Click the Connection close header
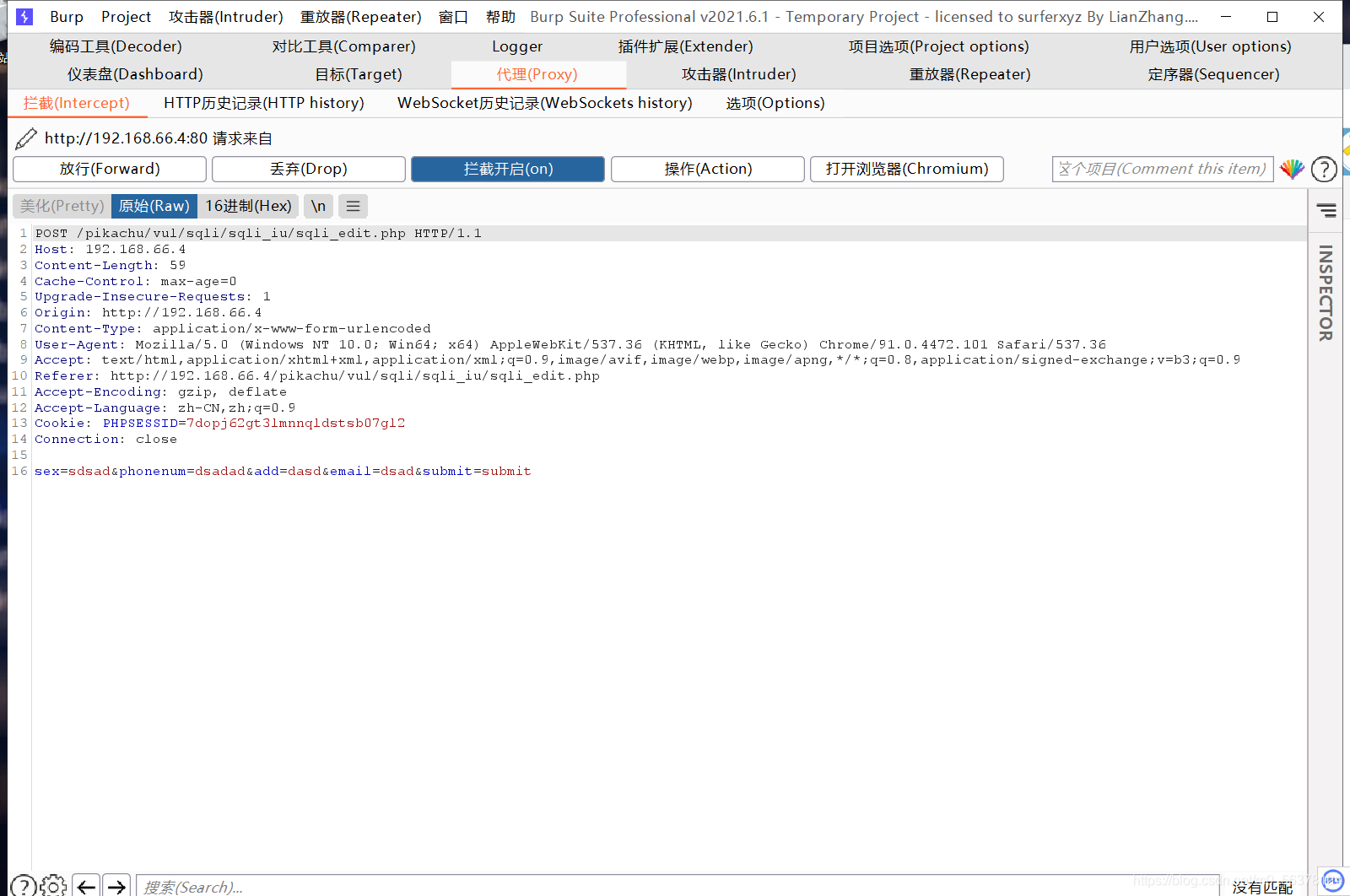The height and width of the screenshot is (896, 1350). (x=106, y=440)
